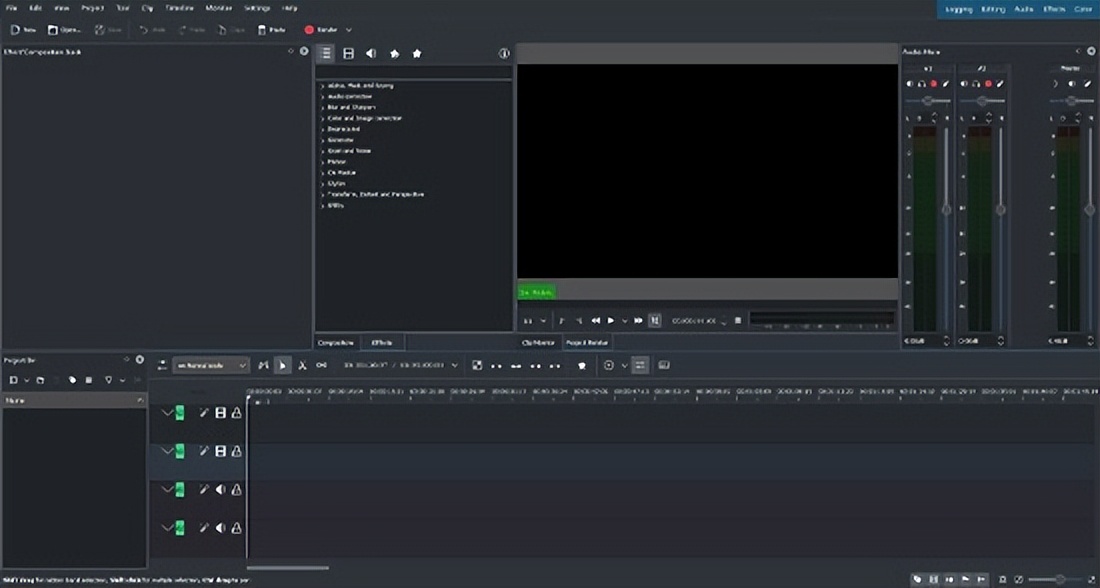Show favorite effects star icon

(417, 53)
